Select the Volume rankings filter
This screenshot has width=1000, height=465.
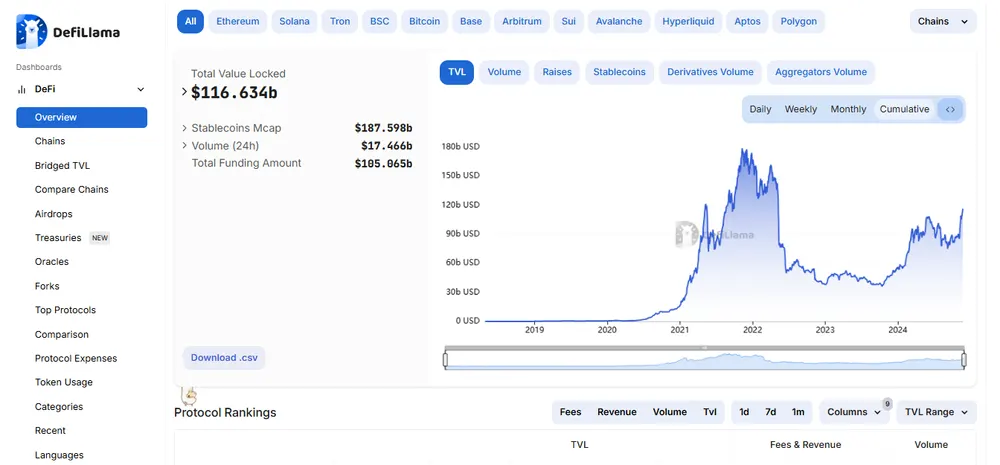670,412
